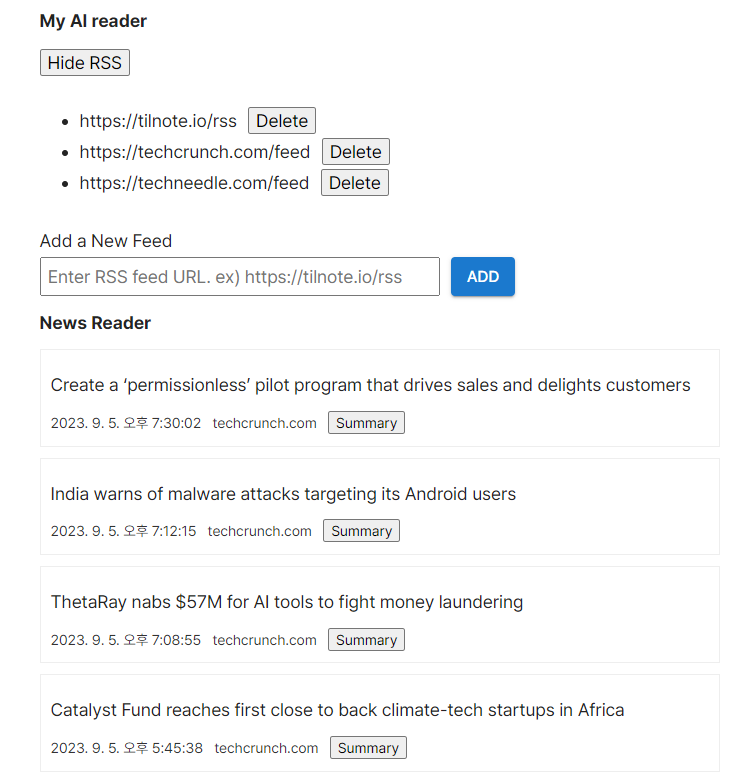Open the ThetaRay nabs $57M headline

tap(287, 602)
